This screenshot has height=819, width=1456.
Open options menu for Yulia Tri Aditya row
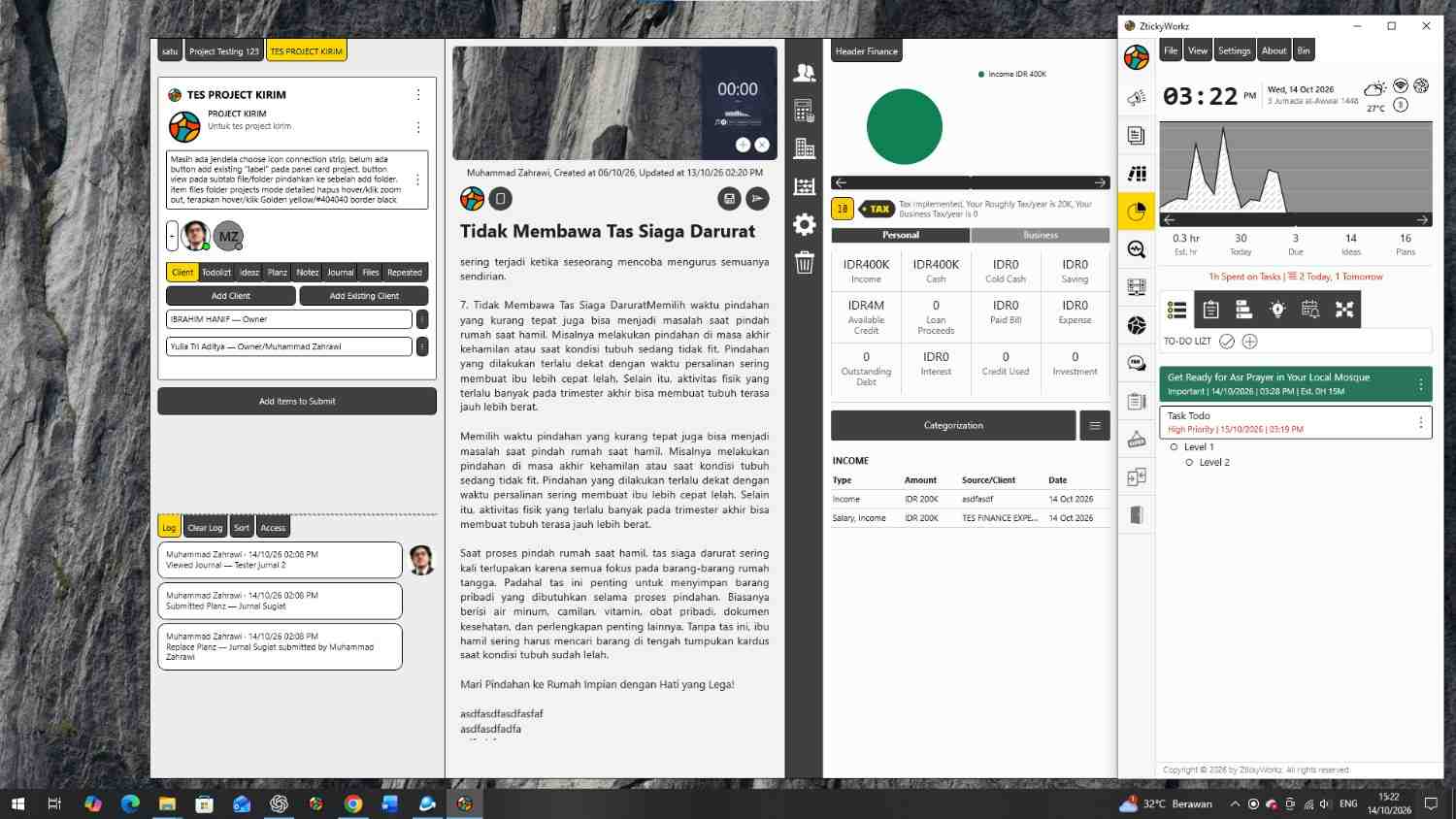pos(422,346)
